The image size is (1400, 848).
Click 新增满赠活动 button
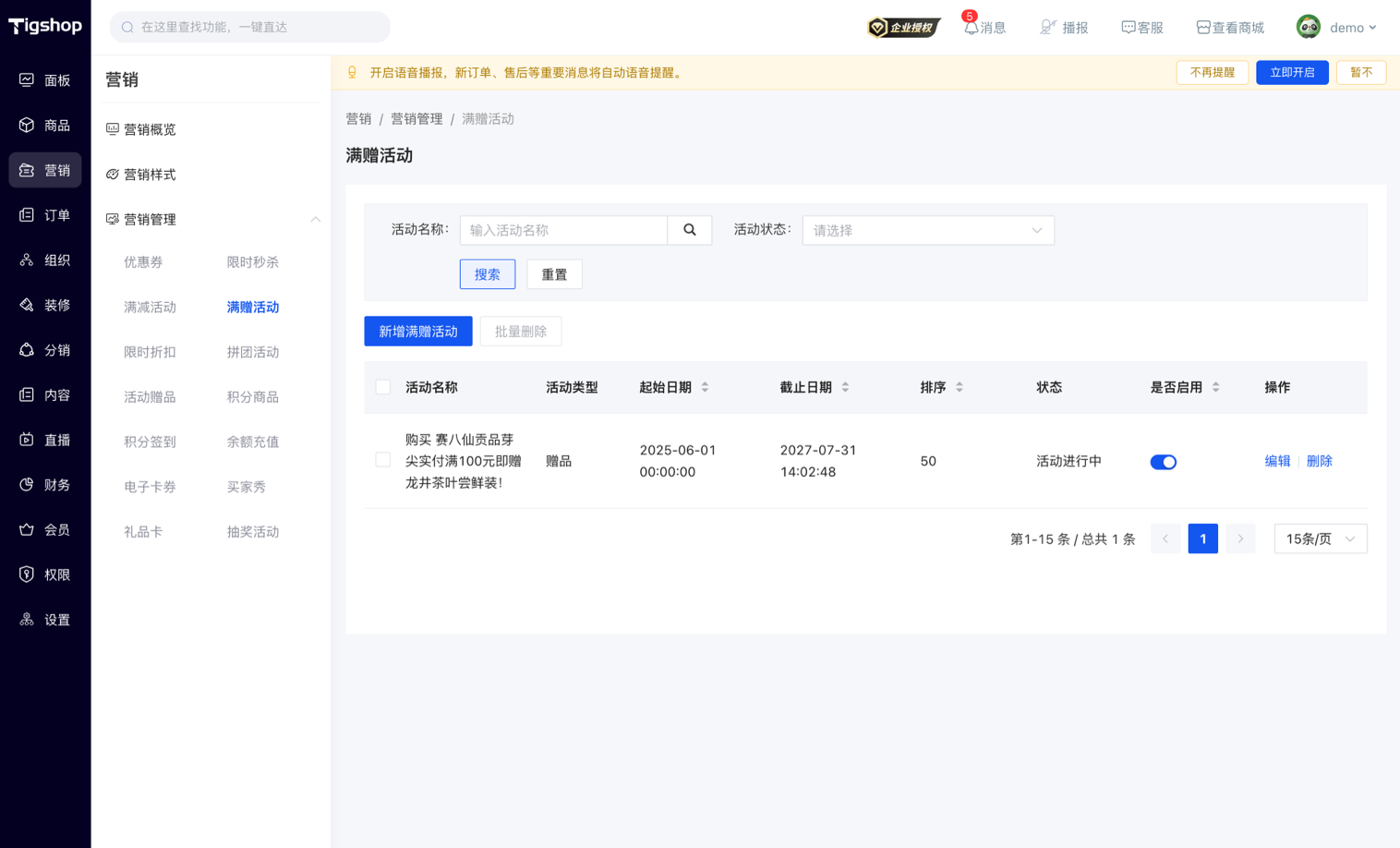(418, 332)
